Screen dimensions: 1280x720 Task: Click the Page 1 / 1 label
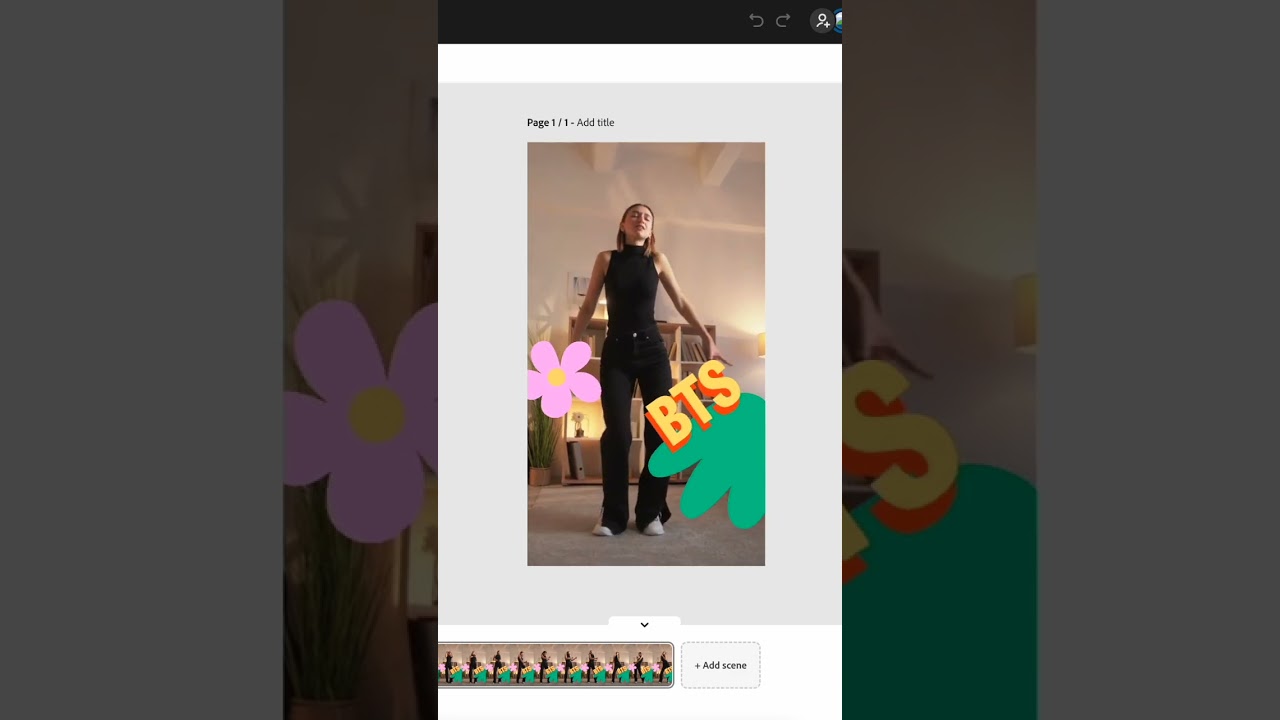(547, 123)
